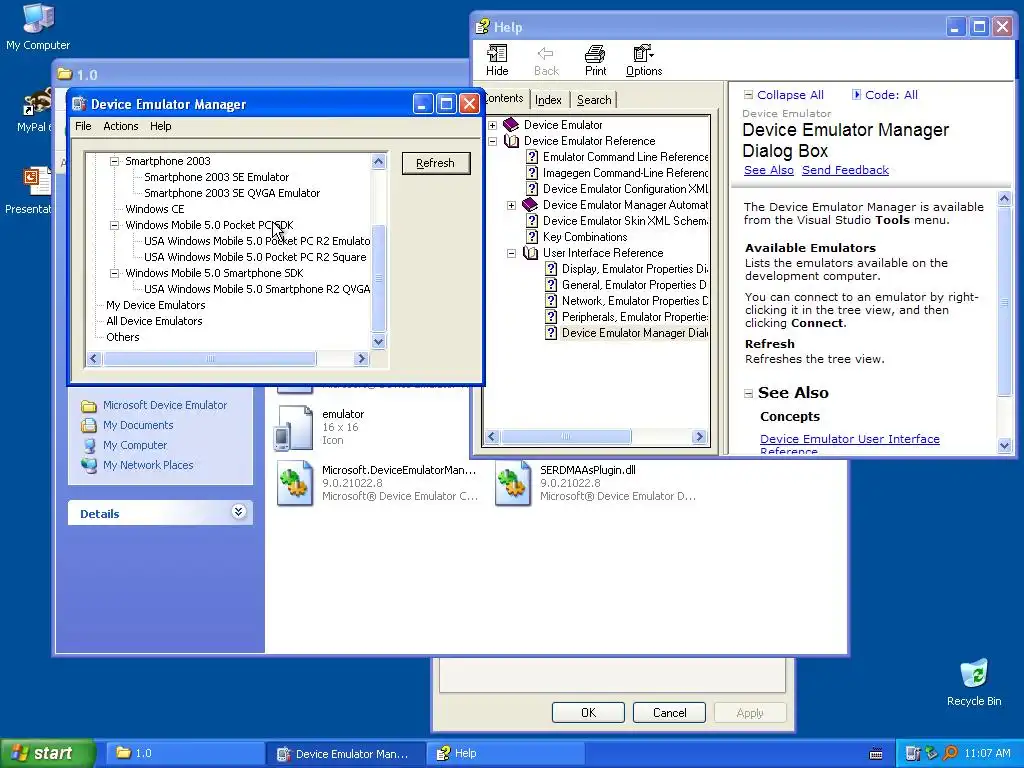
Task: Select Windows CE tree item
Action: coord(155,209)
